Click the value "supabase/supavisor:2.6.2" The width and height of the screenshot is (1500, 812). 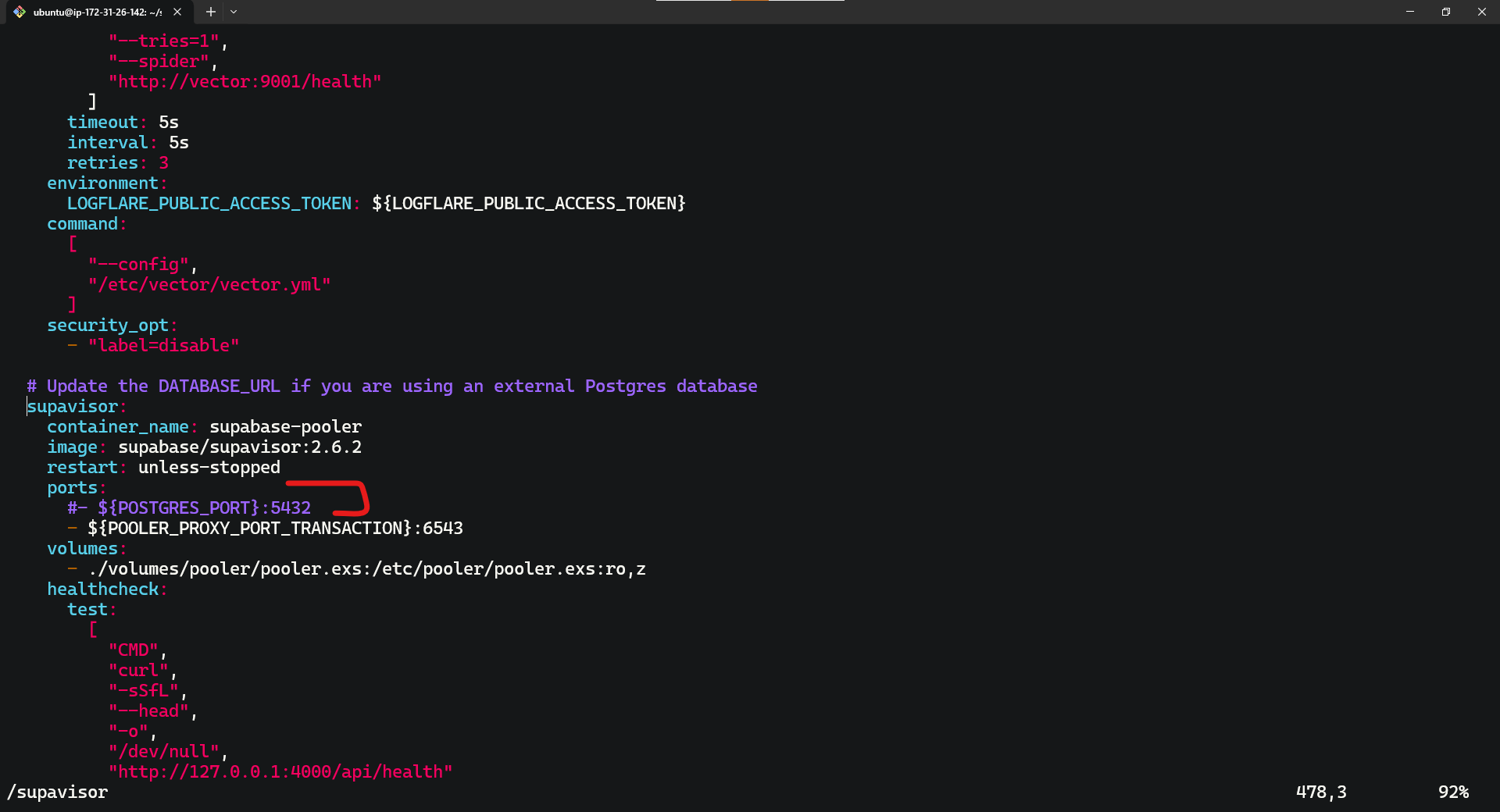pos(240,447)
